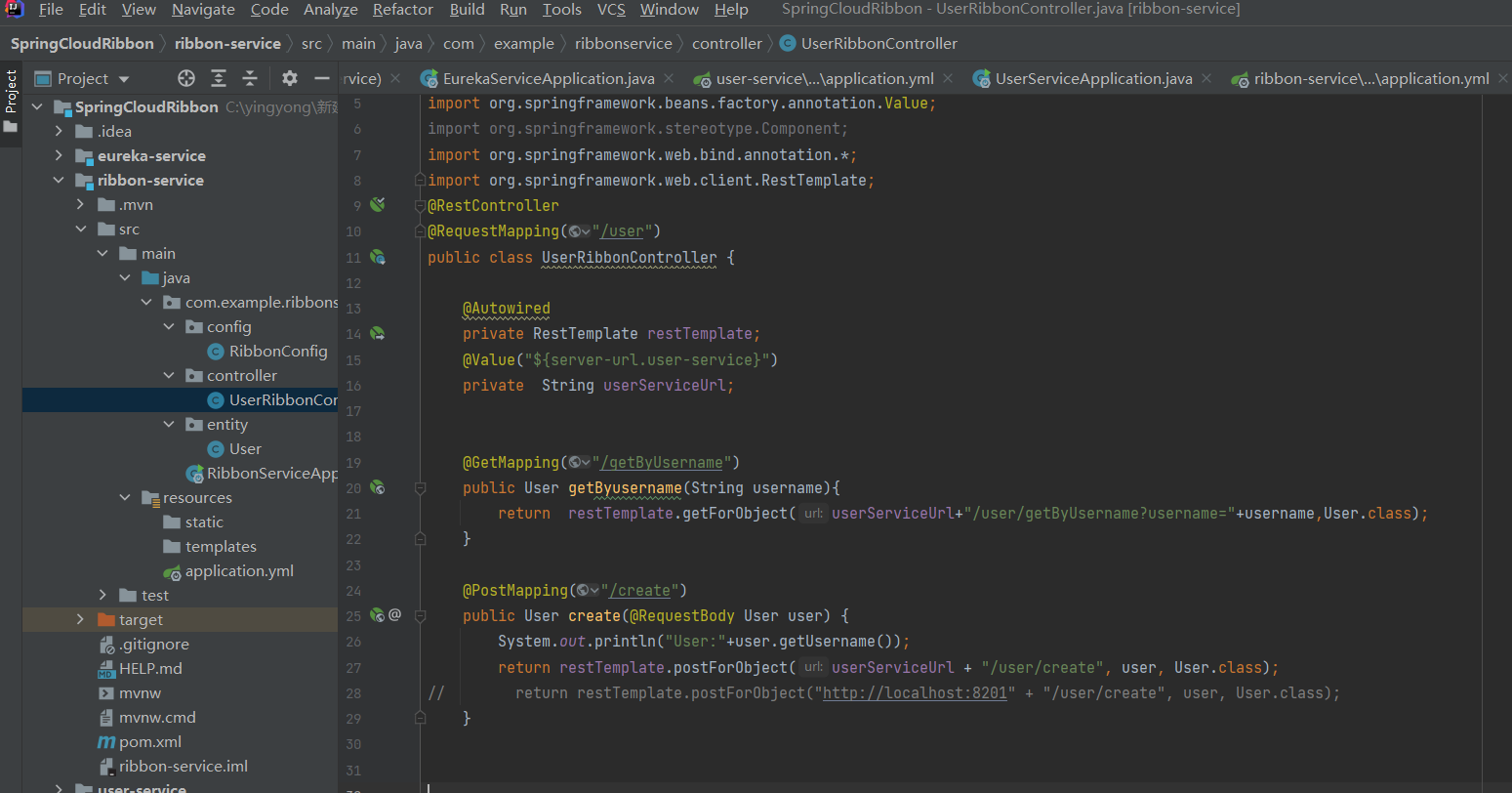Expand the target folder in tree
Screen dimensions: 1512x793
[80, 620]
